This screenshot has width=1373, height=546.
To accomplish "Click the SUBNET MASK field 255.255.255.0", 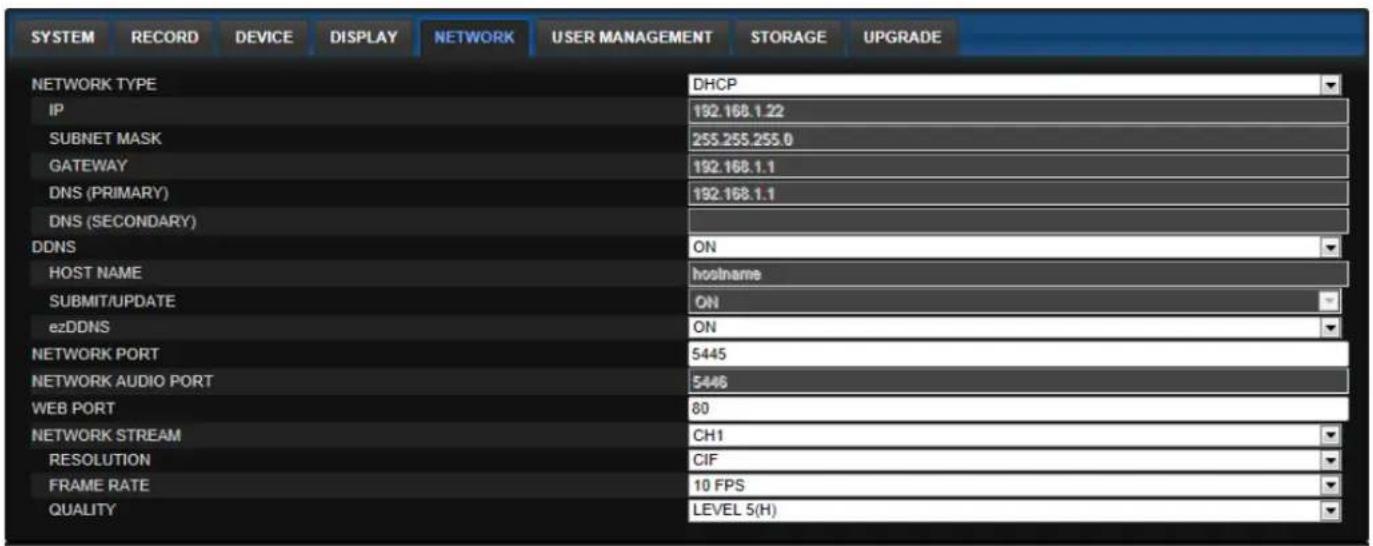I will coord(1018,139).
